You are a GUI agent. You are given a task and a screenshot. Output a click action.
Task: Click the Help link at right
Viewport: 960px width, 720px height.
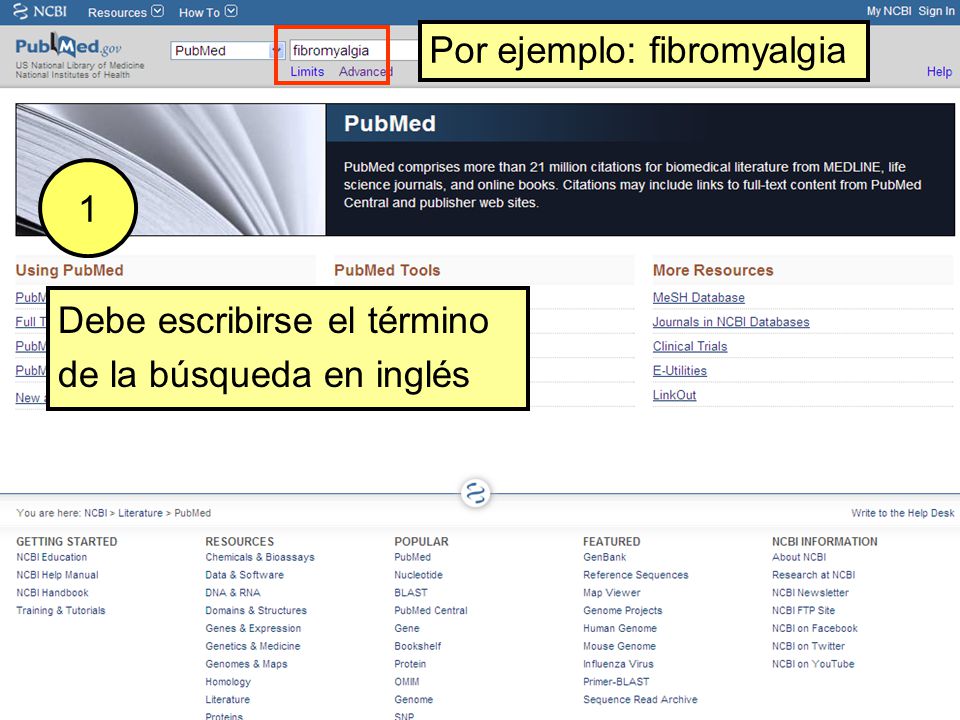pyautogui.click(x=939, y=72)
